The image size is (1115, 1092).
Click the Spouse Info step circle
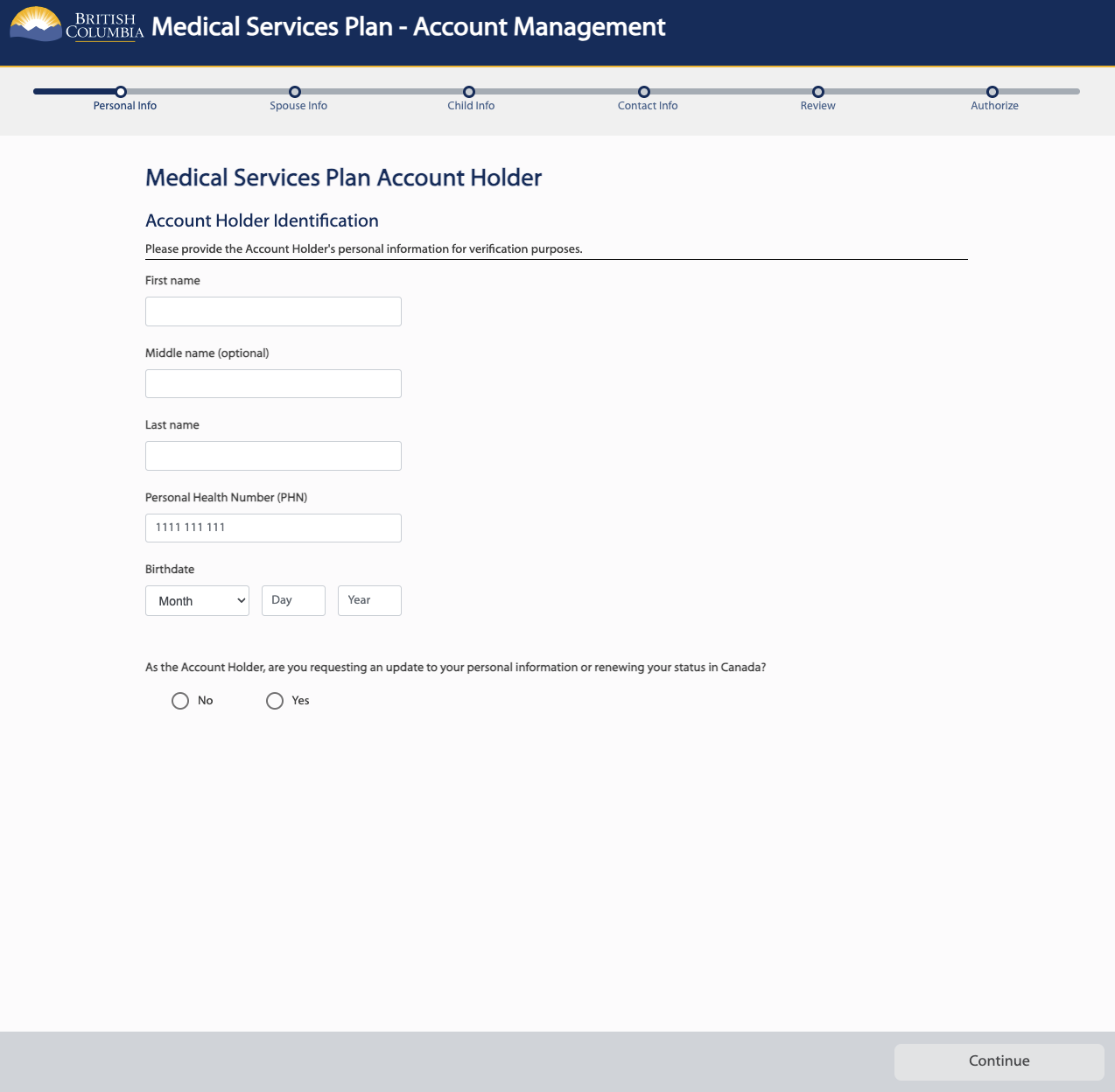(x=295, y=92)
